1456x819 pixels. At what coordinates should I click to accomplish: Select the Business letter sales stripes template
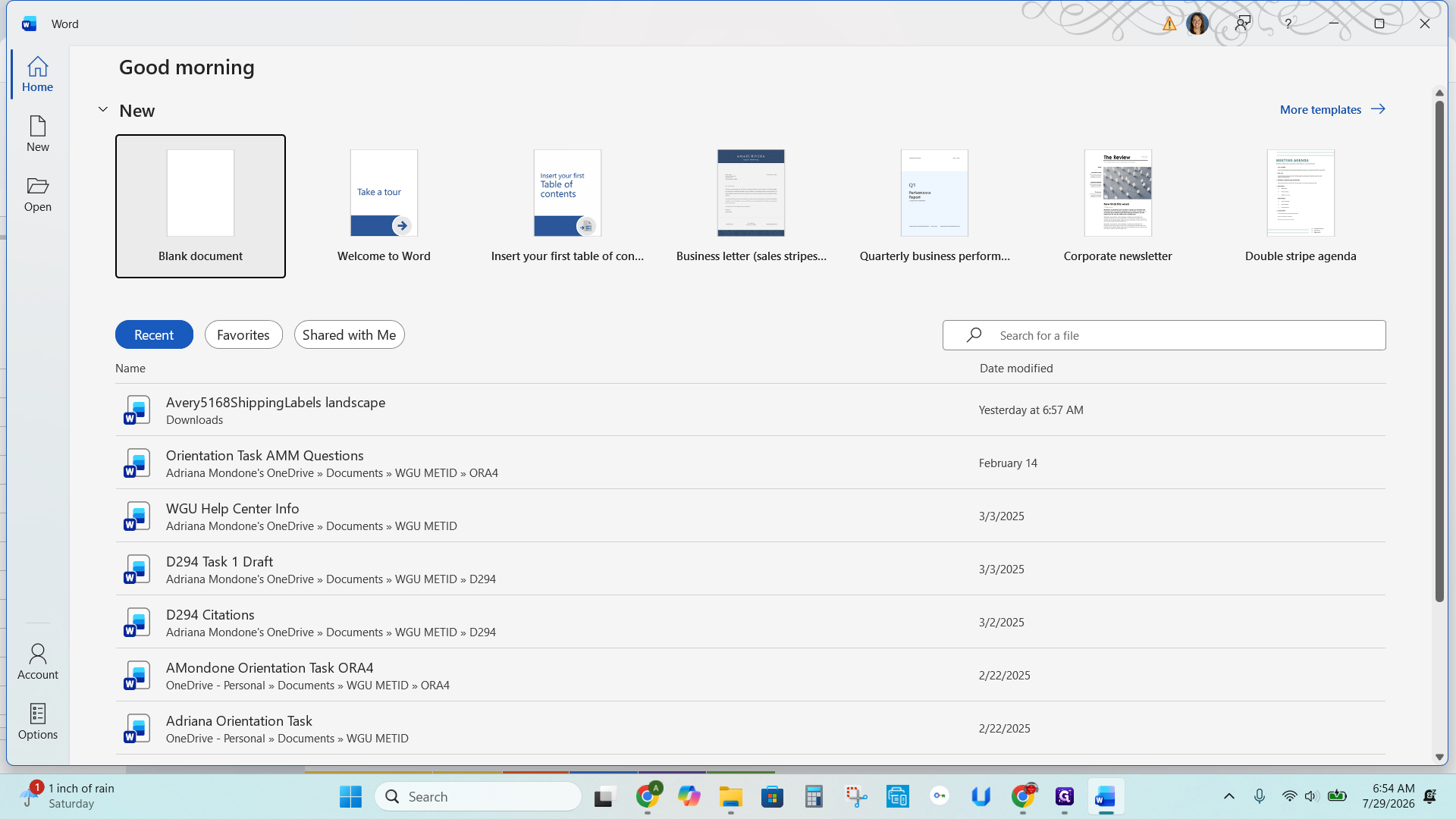751,206
